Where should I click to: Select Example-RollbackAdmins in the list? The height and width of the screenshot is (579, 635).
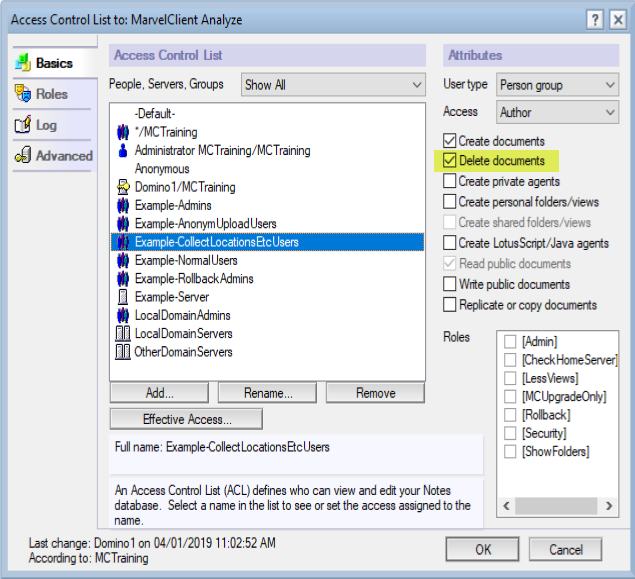[267, 279]
